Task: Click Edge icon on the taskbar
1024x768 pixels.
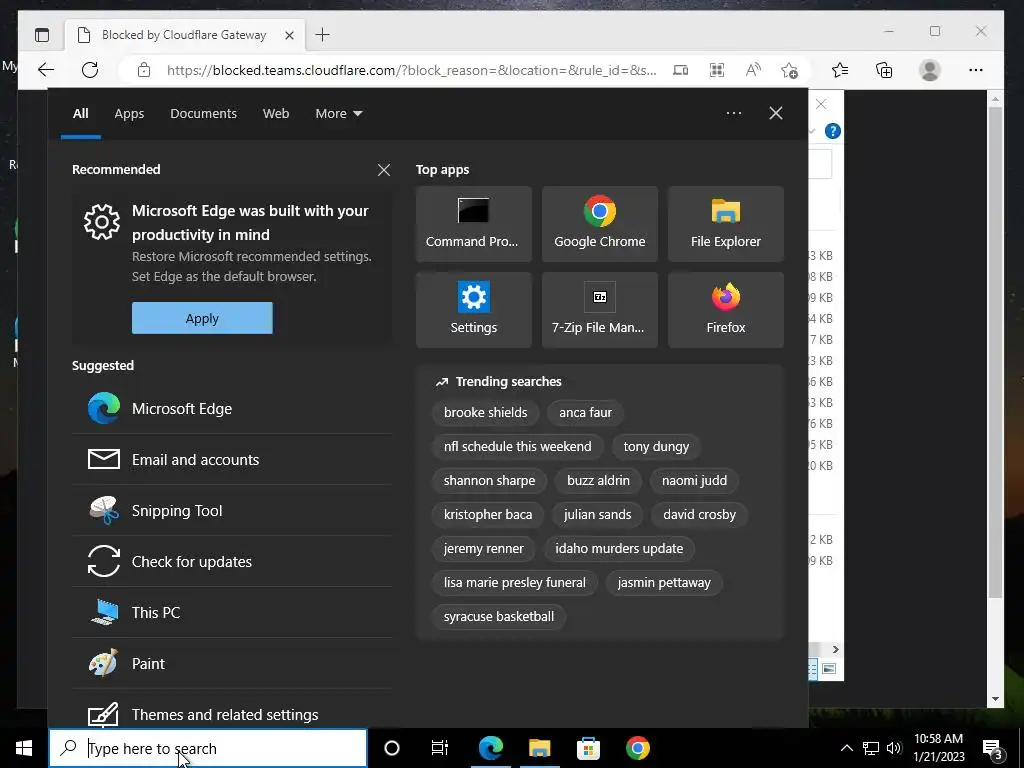Action: click(x=490, y=748)
